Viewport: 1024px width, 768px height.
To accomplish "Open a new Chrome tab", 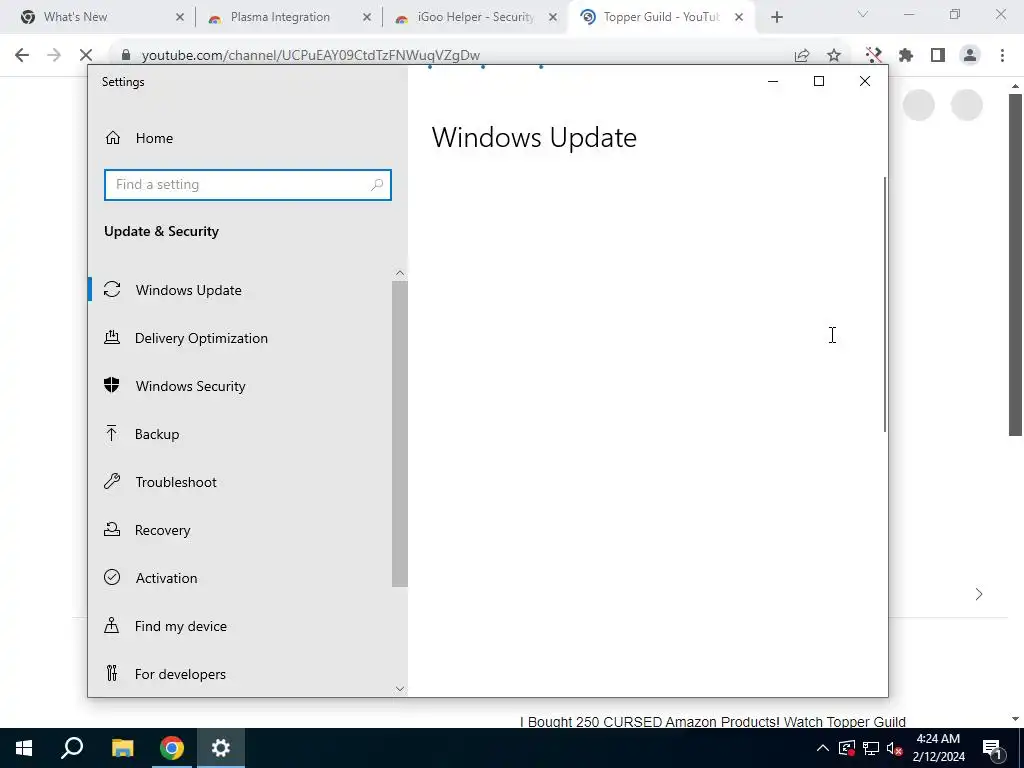I will 776,18.
